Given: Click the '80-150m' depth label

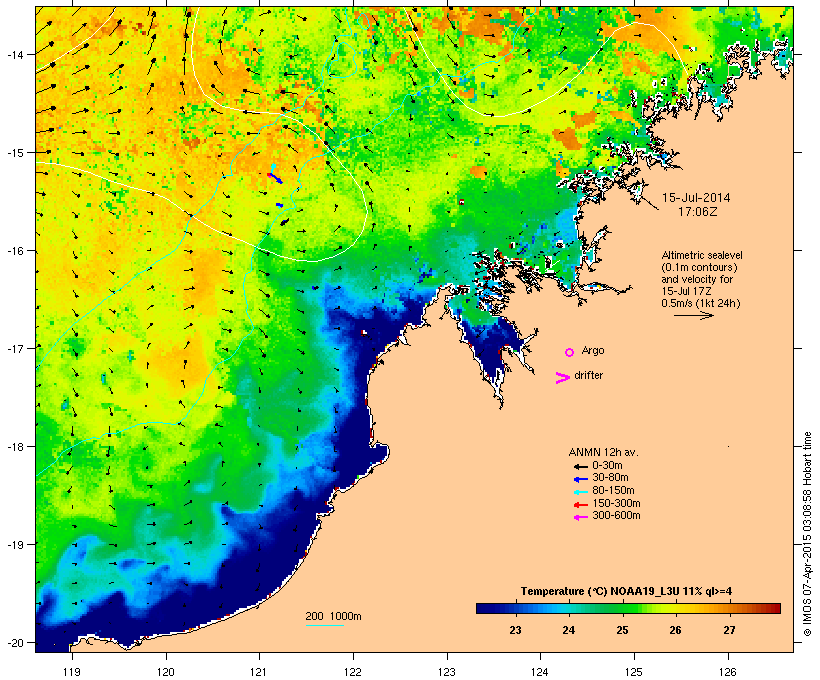Looking at the screenshot, I should pyautogui.click(x=613, y=491).
